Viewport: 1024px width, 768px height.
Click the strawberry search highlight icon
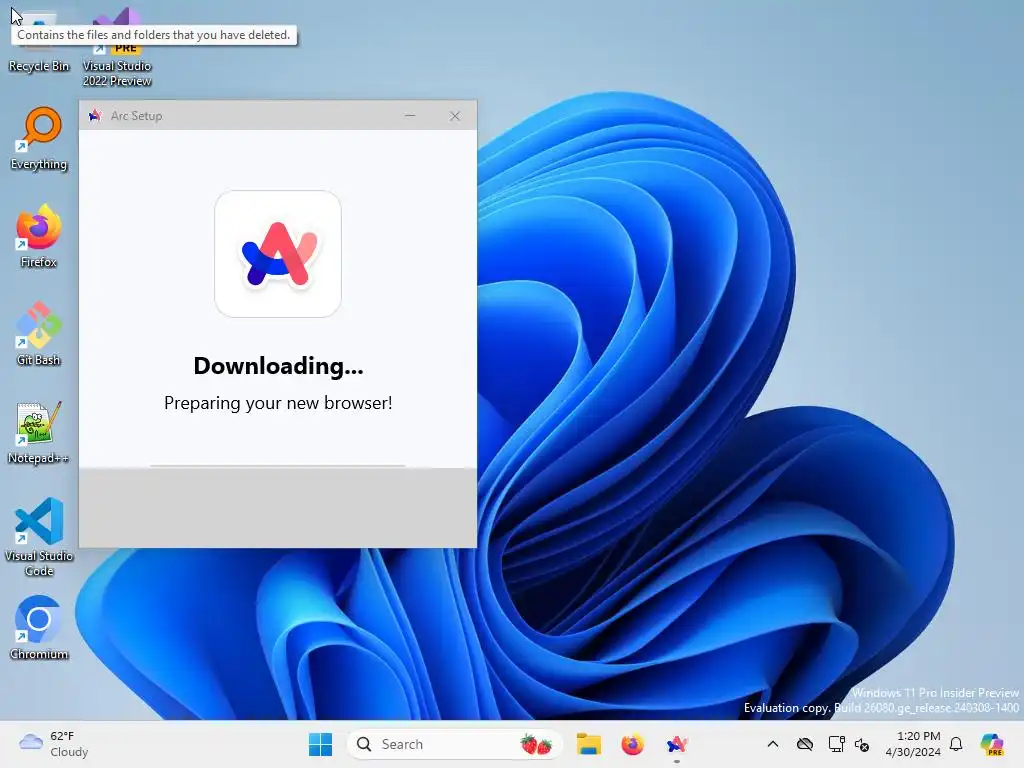point(536,744)
